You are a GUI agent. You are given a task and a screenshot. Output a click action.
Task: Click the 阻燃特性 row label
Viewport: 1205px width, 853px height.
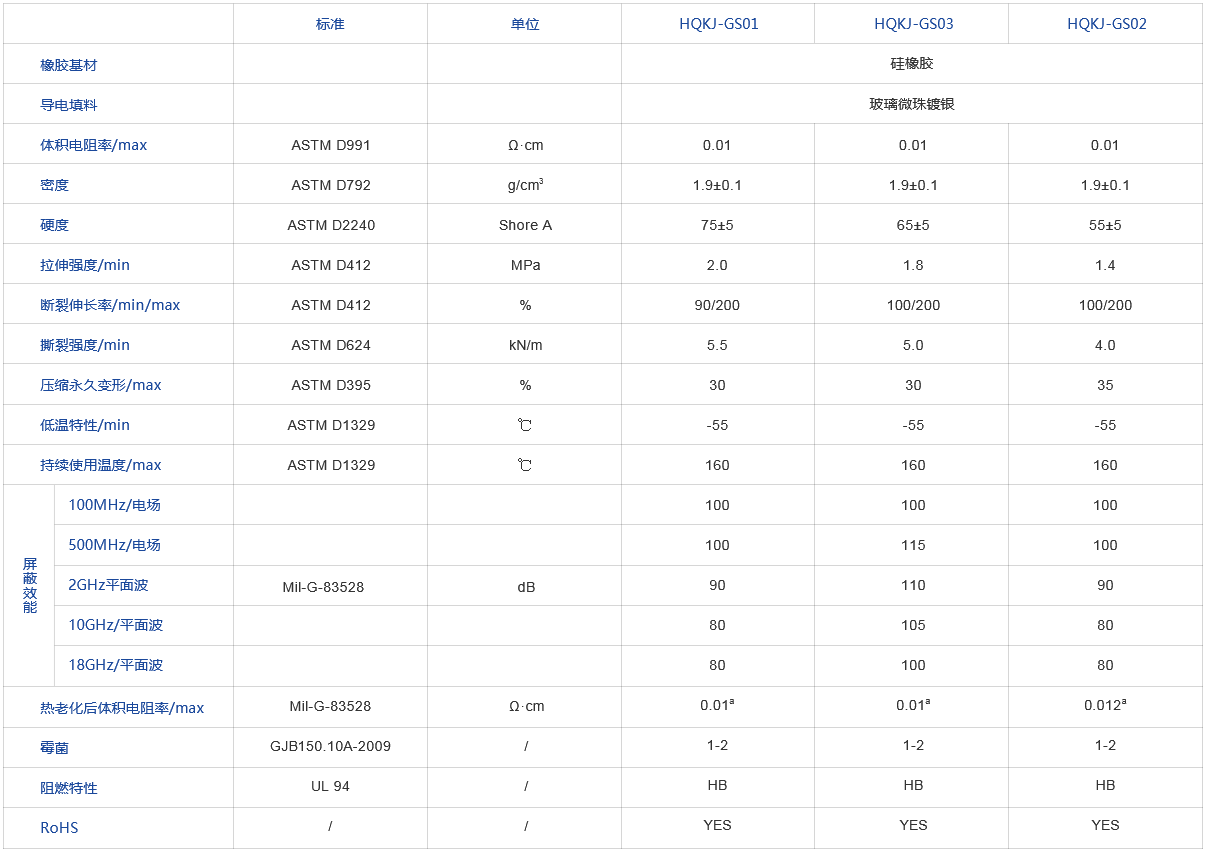tap(69, 788)
